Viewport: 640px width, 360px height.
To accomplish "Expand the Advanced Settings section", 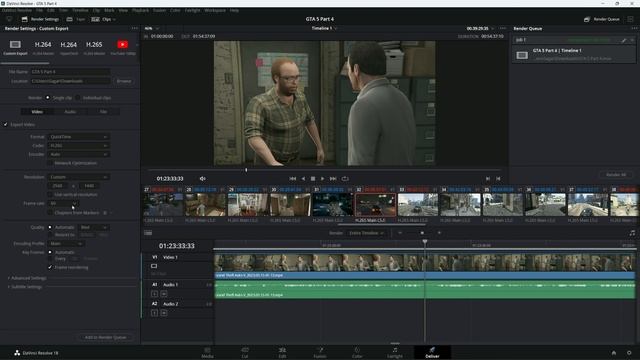I will (27, 278).
